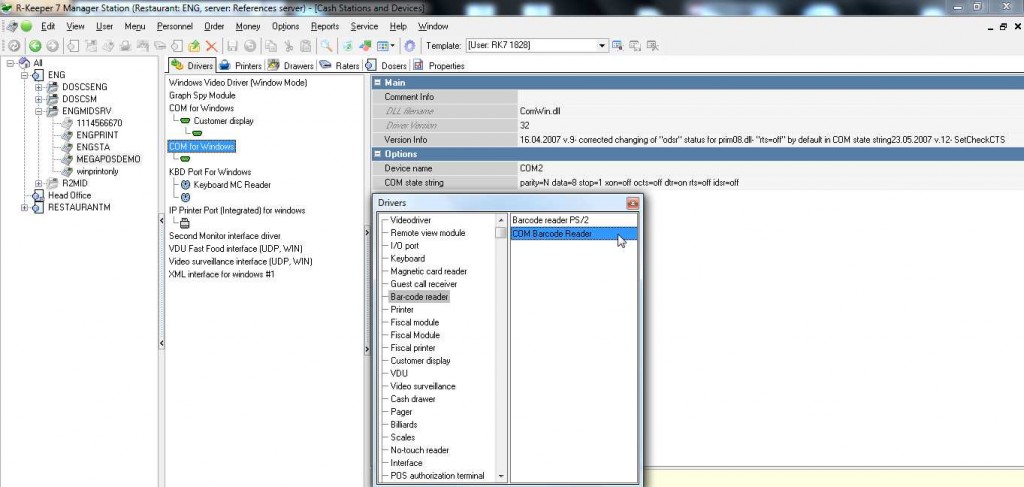1024x487 pixels.
Task: Switch to the Raters tab
Action: (x=340, y=66)
